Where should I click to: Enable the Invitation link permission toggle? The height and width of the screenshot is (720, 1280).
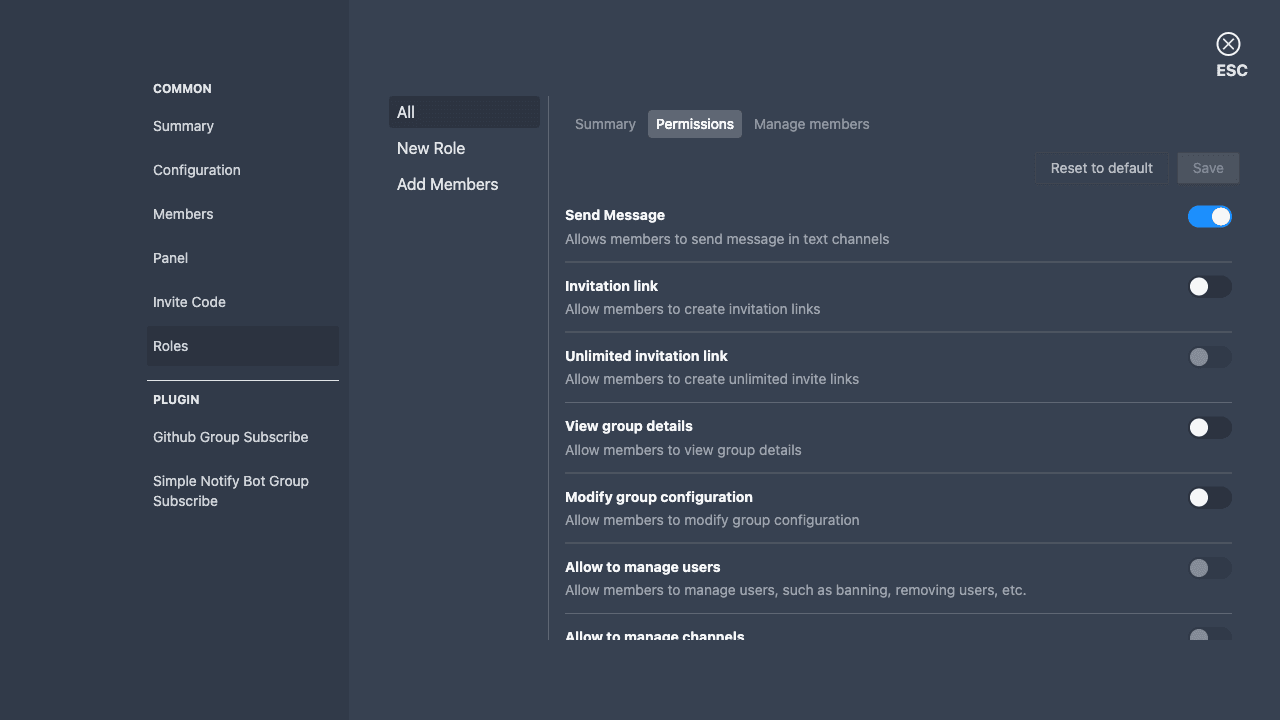tap(1209, 287)
